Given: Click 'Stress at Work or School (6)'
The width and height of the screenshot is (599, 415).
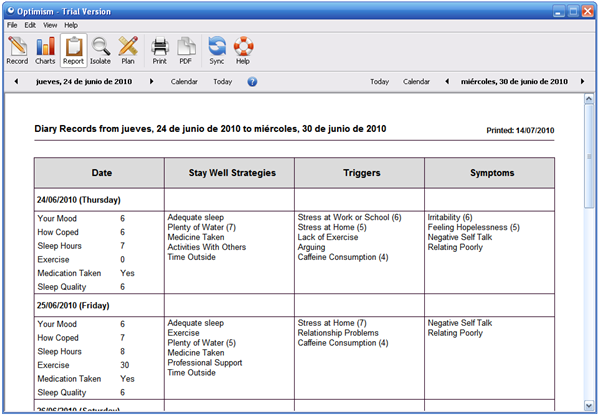Looking at the screenshot, I should click(350, 217).
